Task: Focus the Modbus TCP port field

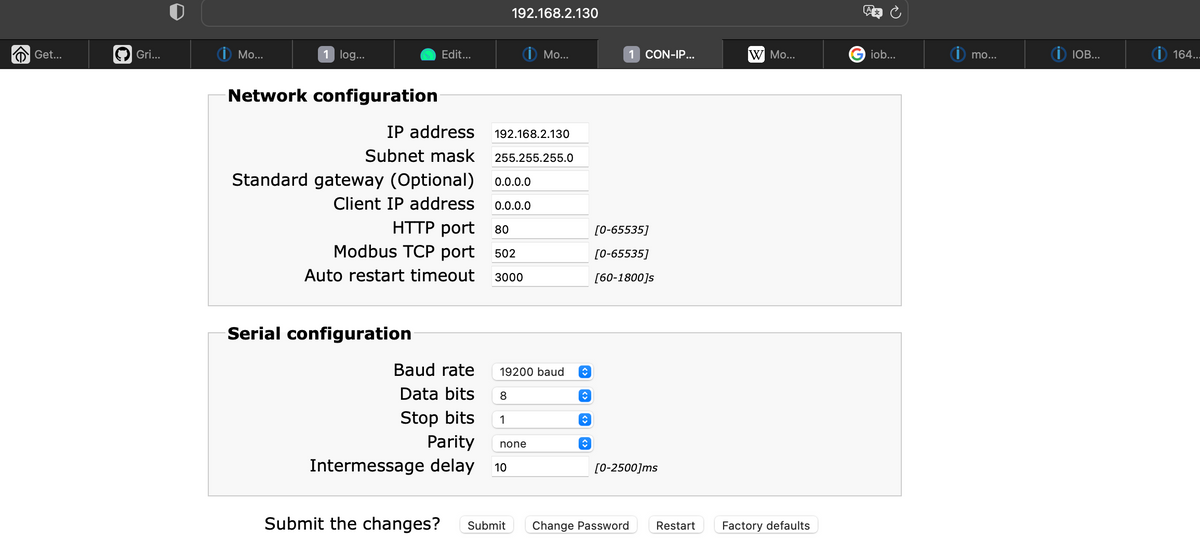Action: (x=539, y=253)
